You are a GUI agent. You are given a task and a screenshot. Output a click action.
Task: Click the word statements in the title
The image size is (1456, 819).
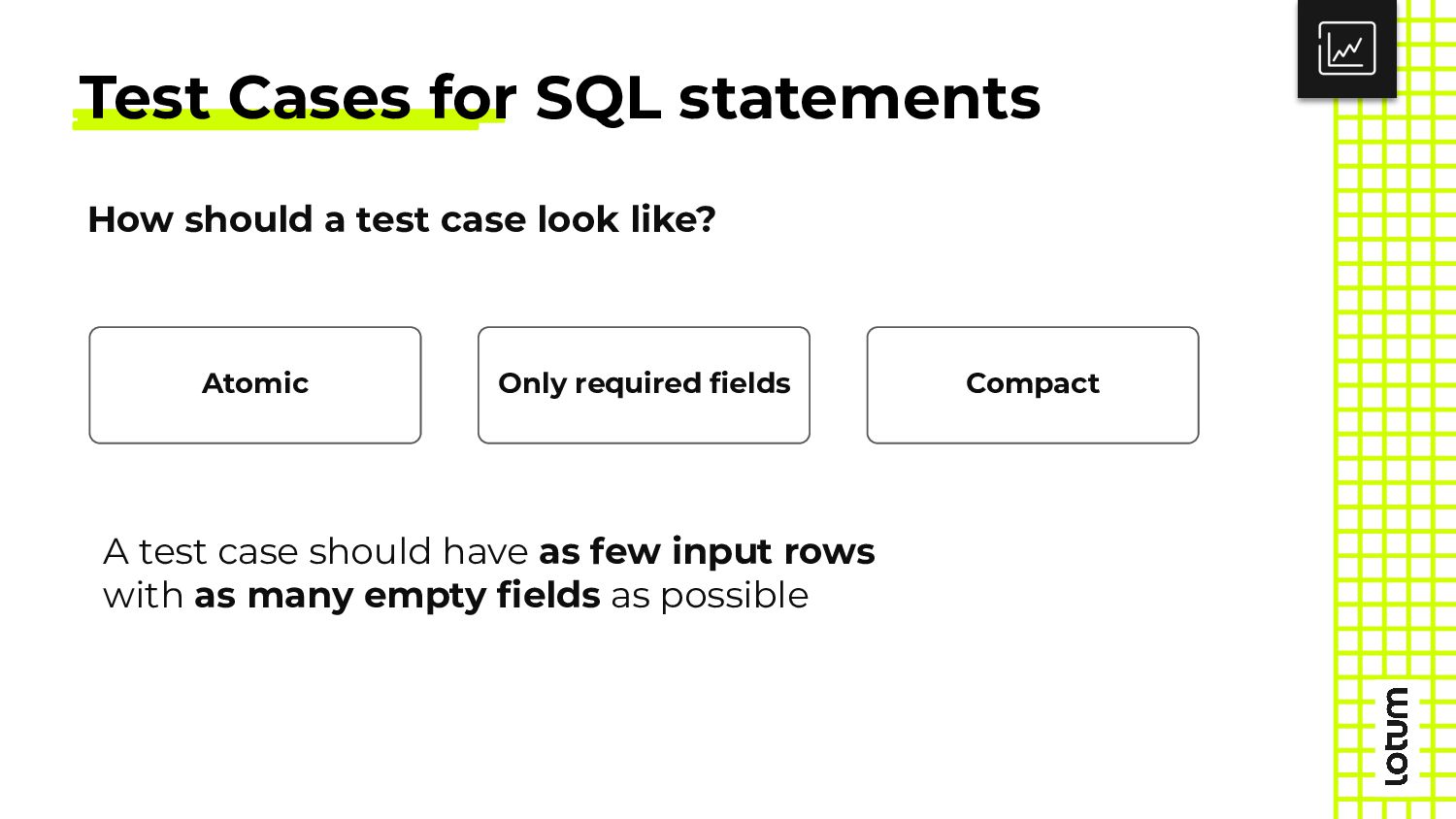pos(860,98)
